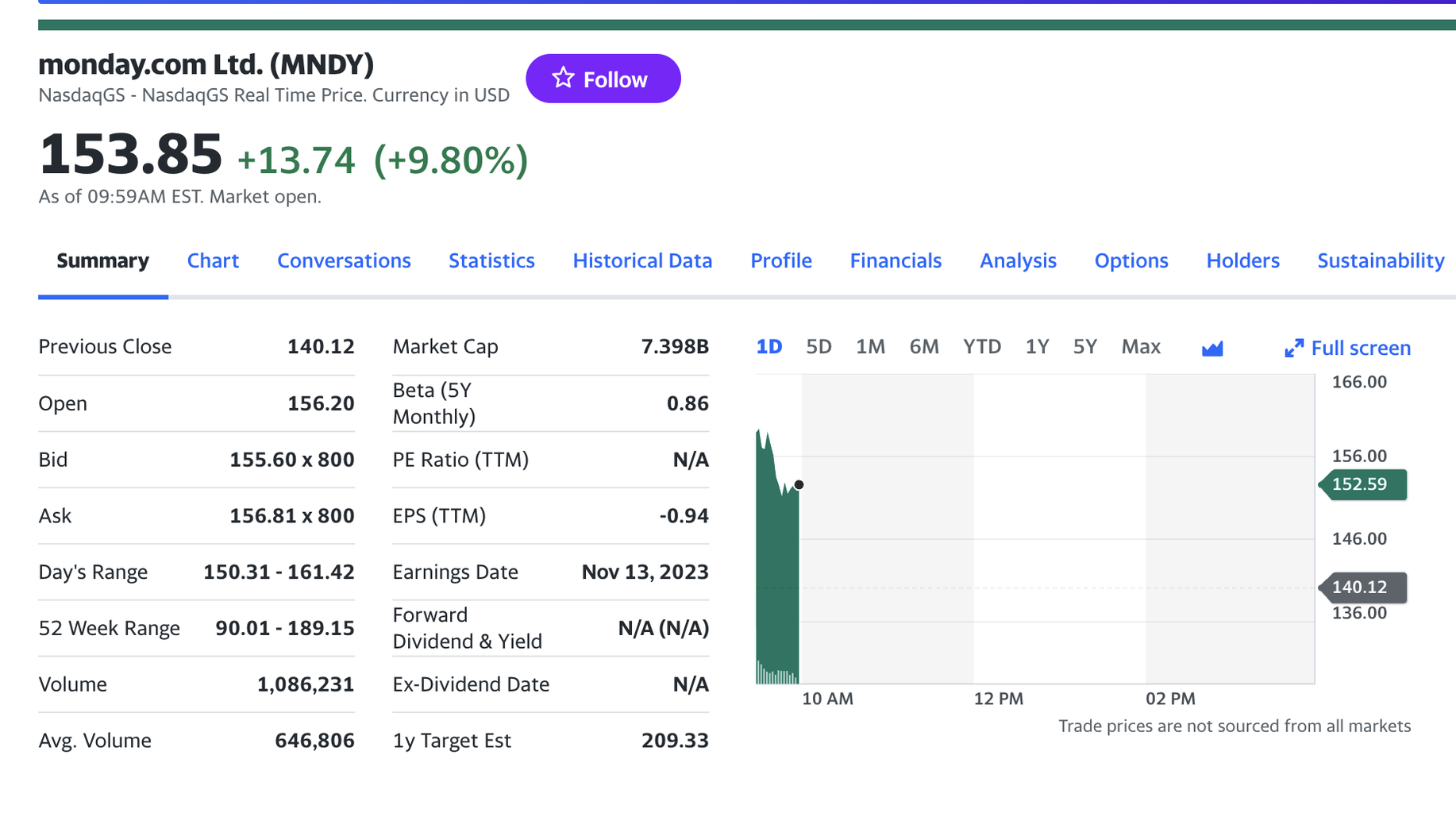Select the Max chart range
The width and height of the screenshot is (1456, 813).
[1141, 347]
